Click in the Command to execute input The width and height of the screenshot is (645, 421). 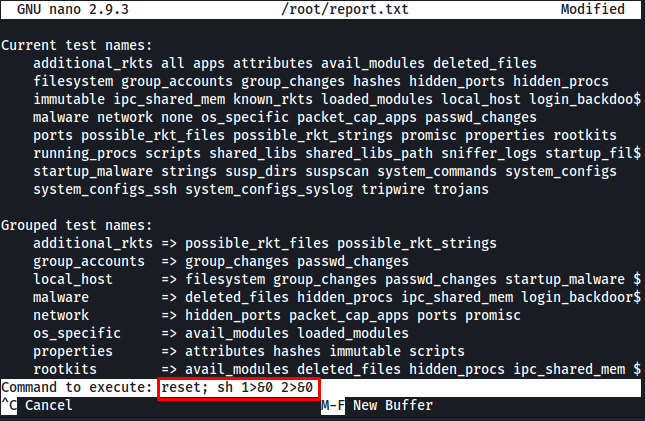click(x=399, y=387)
